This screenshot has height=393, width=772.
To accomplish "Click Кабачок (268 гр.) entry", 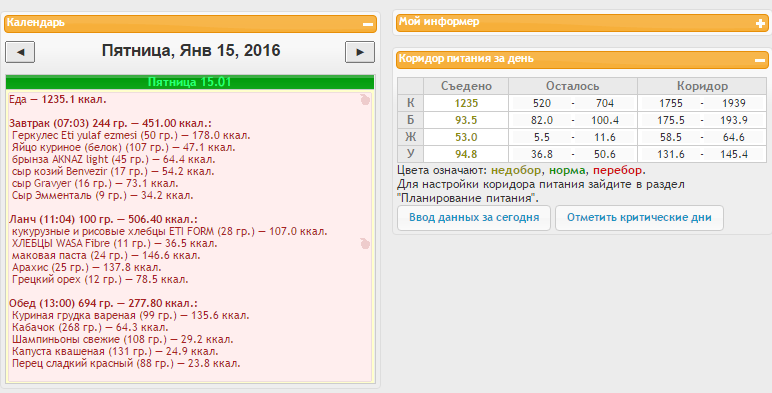I will (90, 328).
